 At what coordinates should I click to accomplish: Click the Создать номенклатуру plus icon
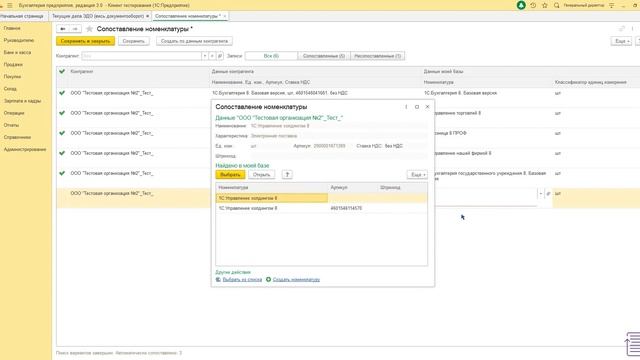click(x=268, y=280)
